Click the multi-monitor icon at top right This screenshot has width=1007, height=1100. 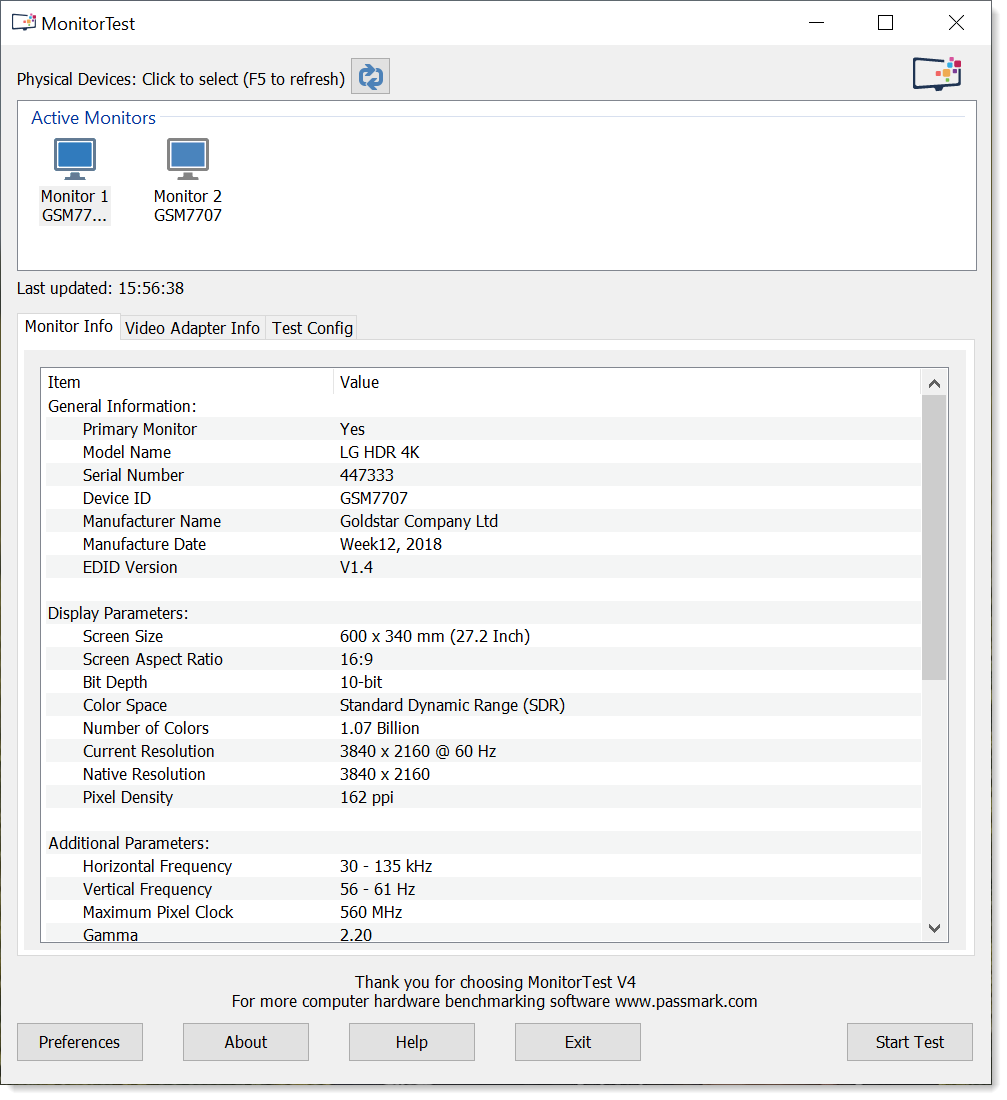[x=936, y=72]
